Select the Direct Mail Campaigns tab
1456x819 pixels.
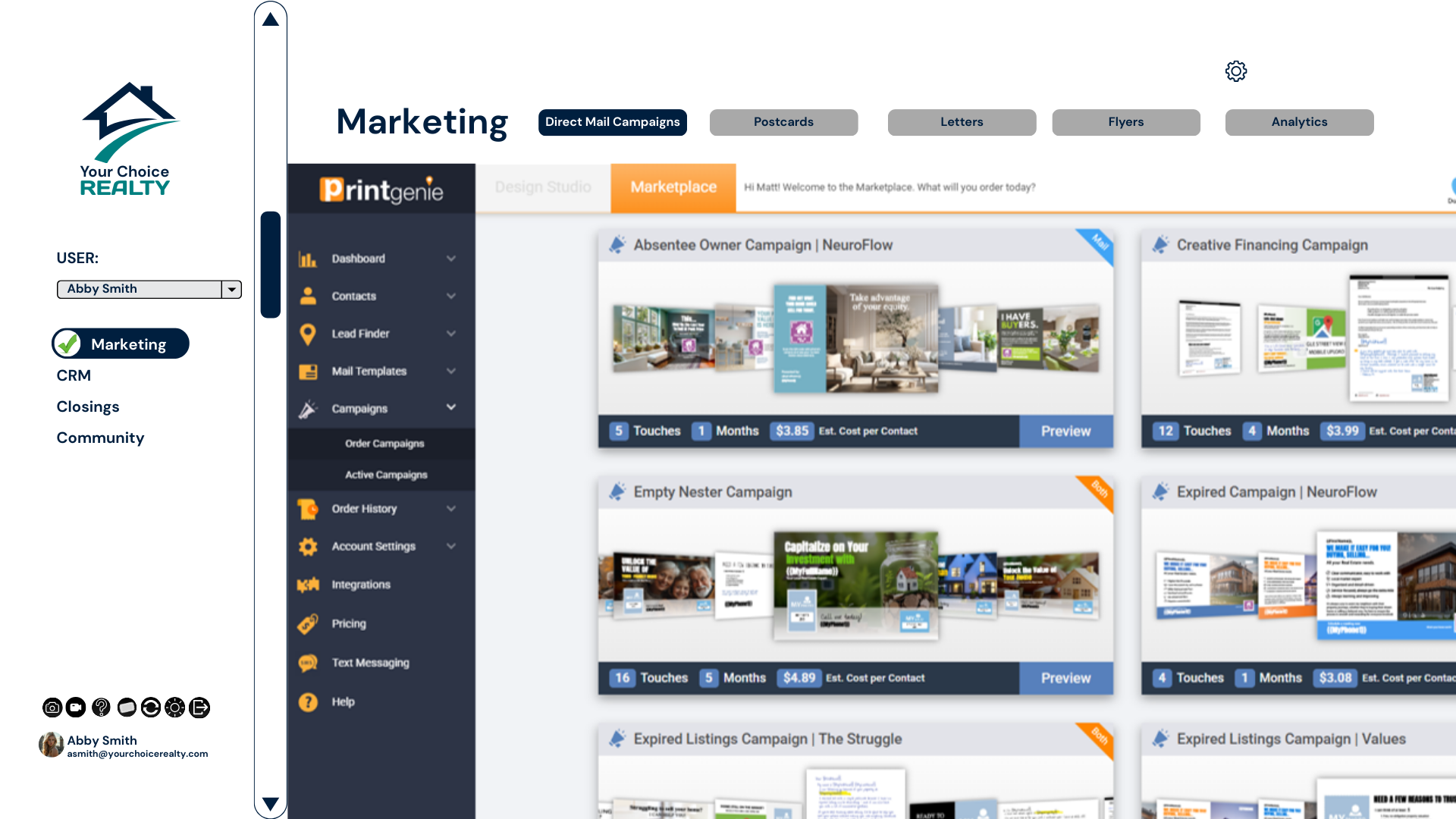pyautogui.click(x=613, y=122)
